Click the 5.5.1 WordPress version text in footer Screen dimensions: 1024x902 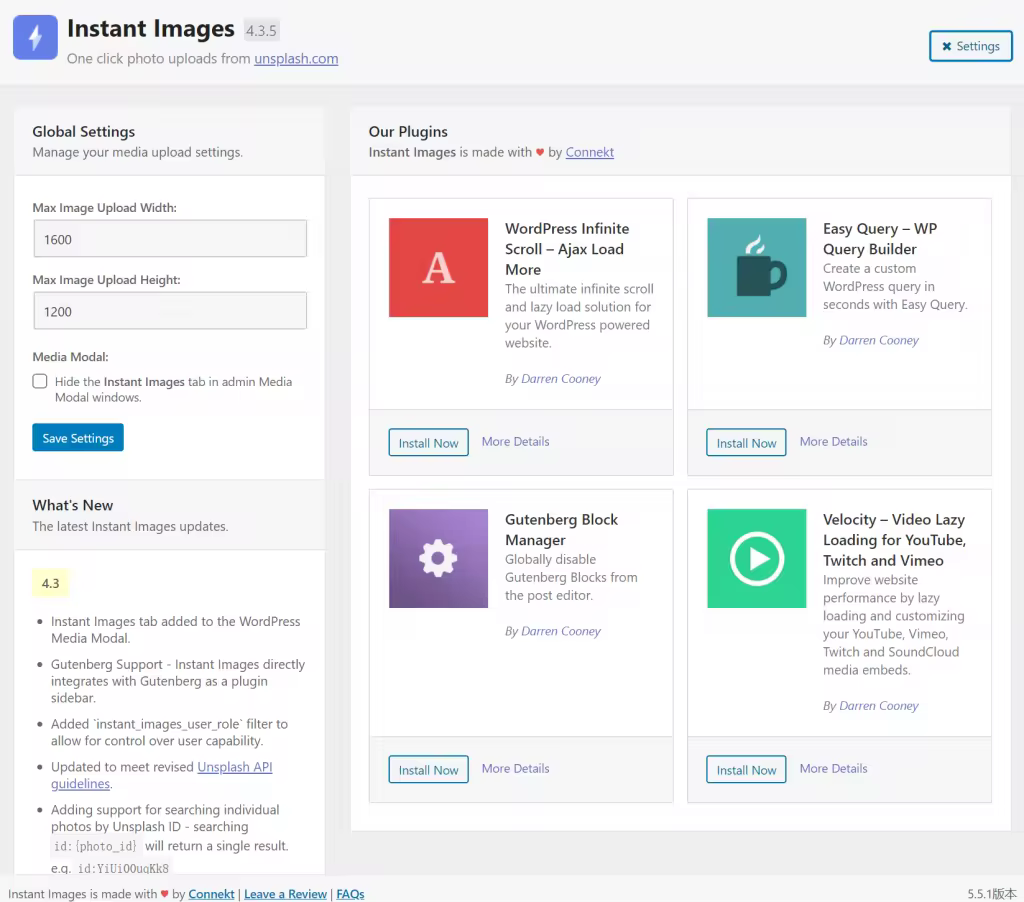991,894
